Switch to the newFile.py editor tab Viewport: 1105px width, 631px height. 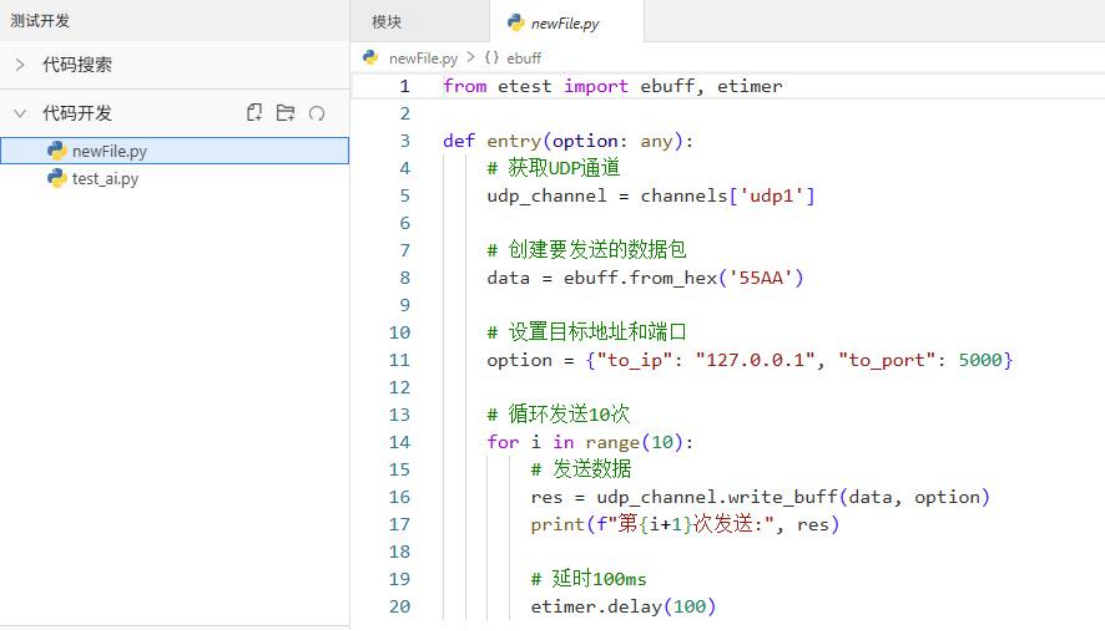click(566, 23)
